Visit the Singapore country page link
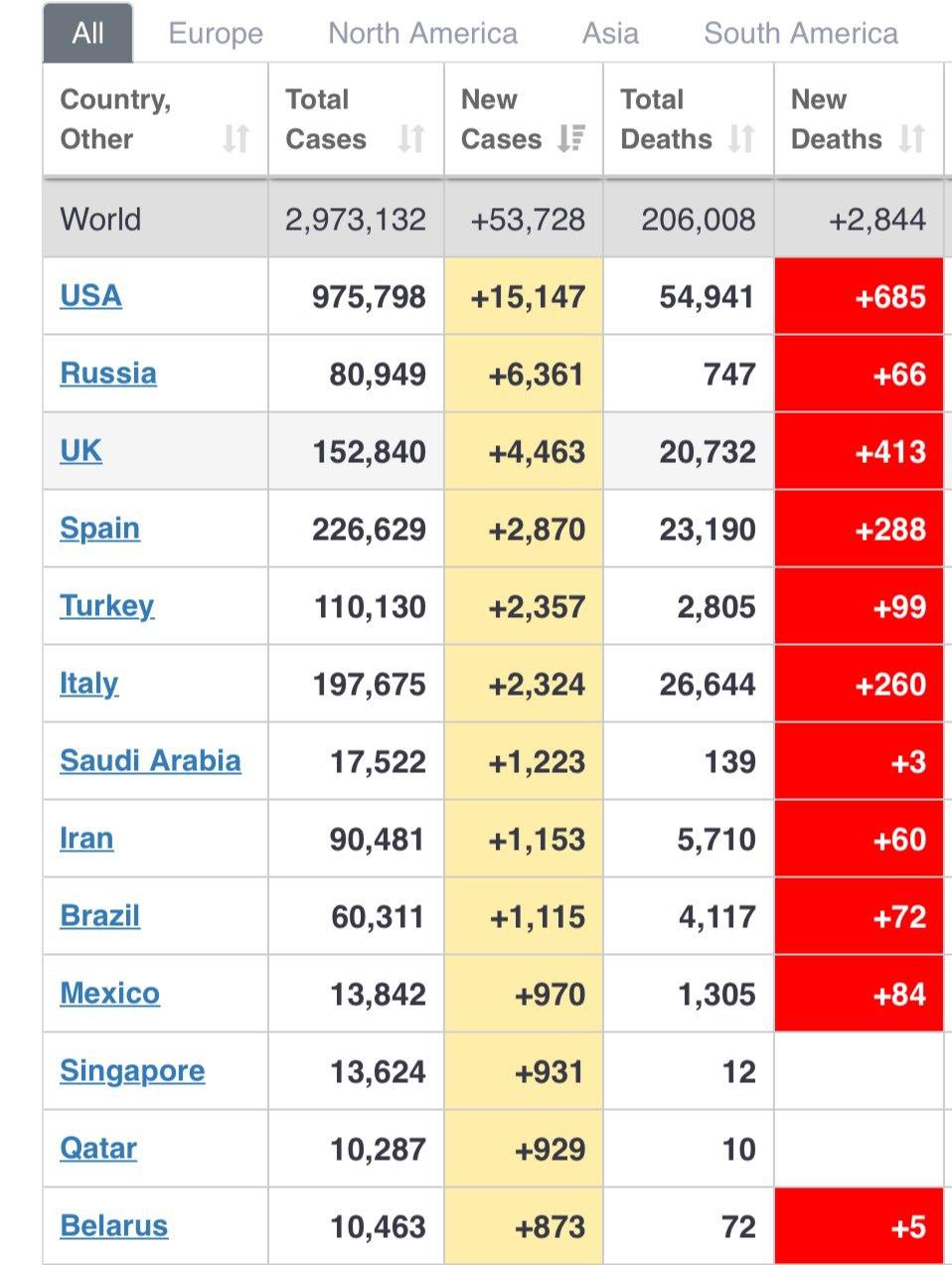Image resolution: width=952 pixels, height=1265 pixels. pos(132,1071)
